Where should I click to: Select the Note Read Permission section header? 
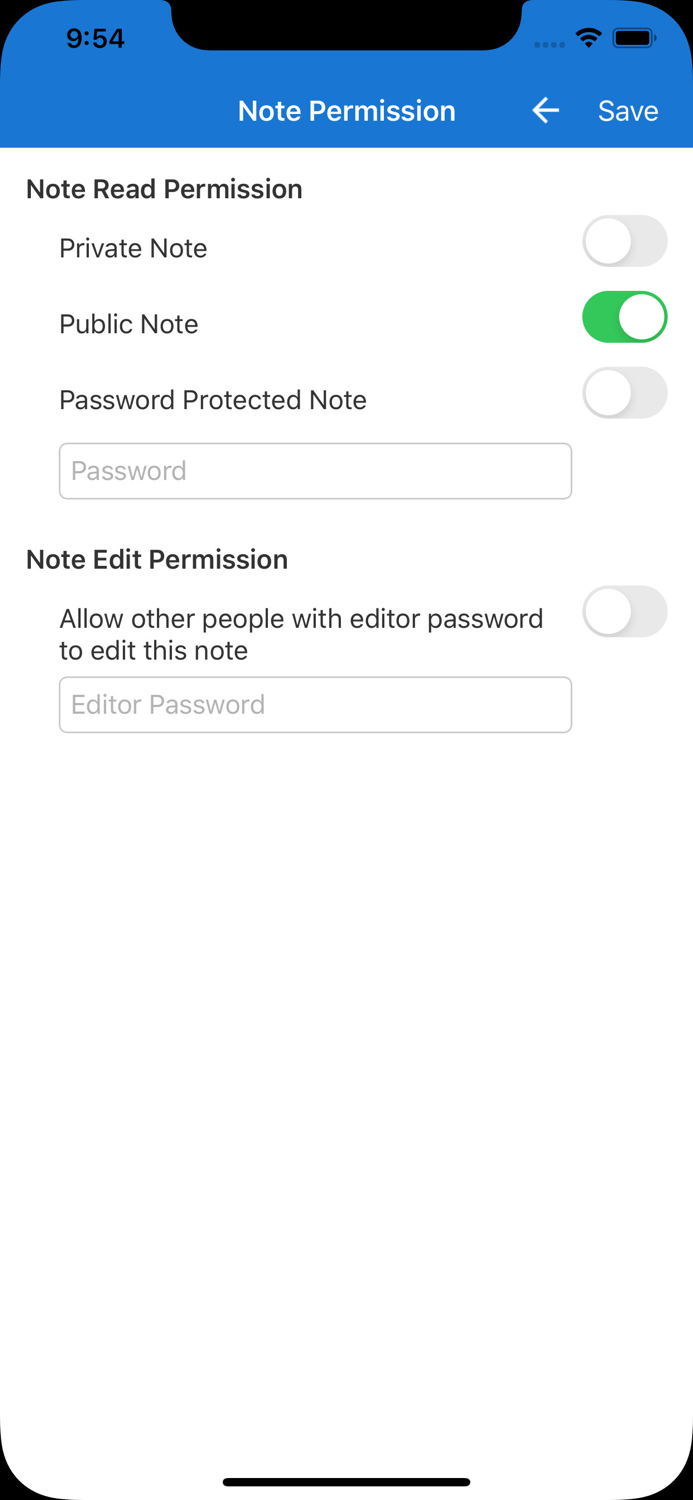pyautogui.click(x=163, y=189)
